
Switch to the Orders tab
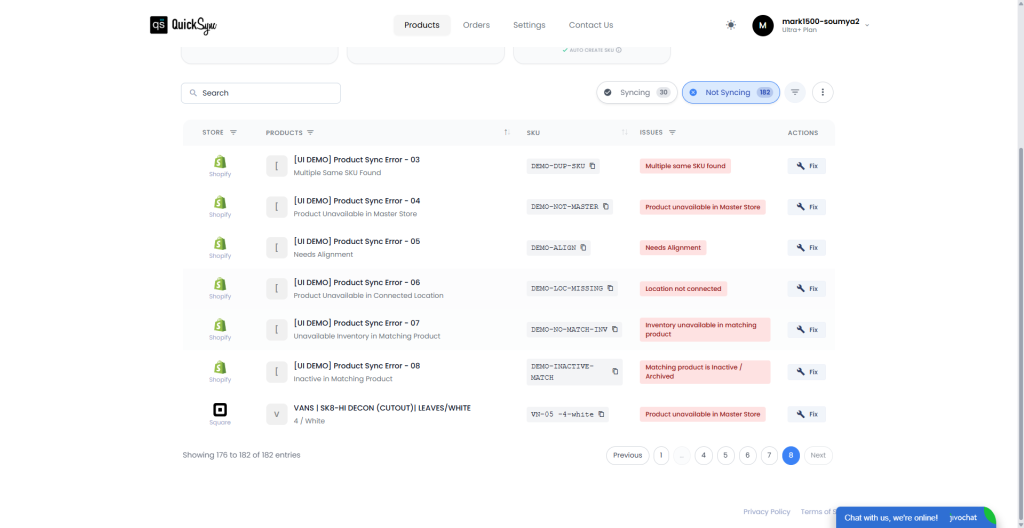476,25
